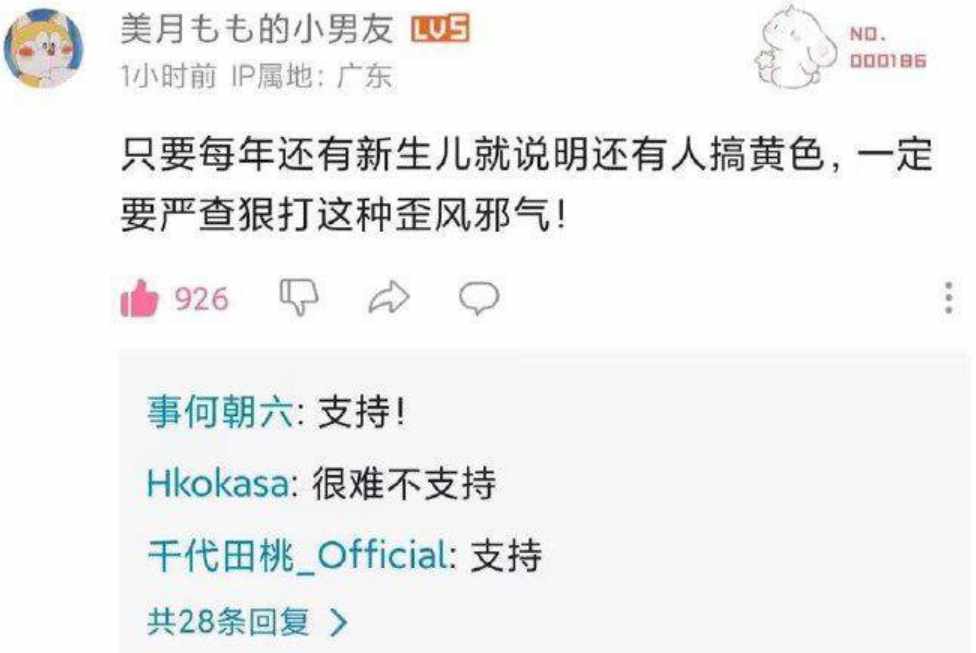Click the NO. 000186 number label
976x653 pixels.
[888, 47]
